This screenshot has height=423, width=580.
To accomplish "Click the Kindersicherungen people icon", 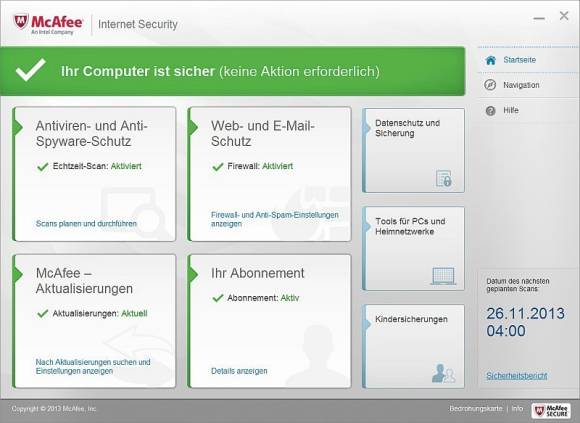I will 444,373.
